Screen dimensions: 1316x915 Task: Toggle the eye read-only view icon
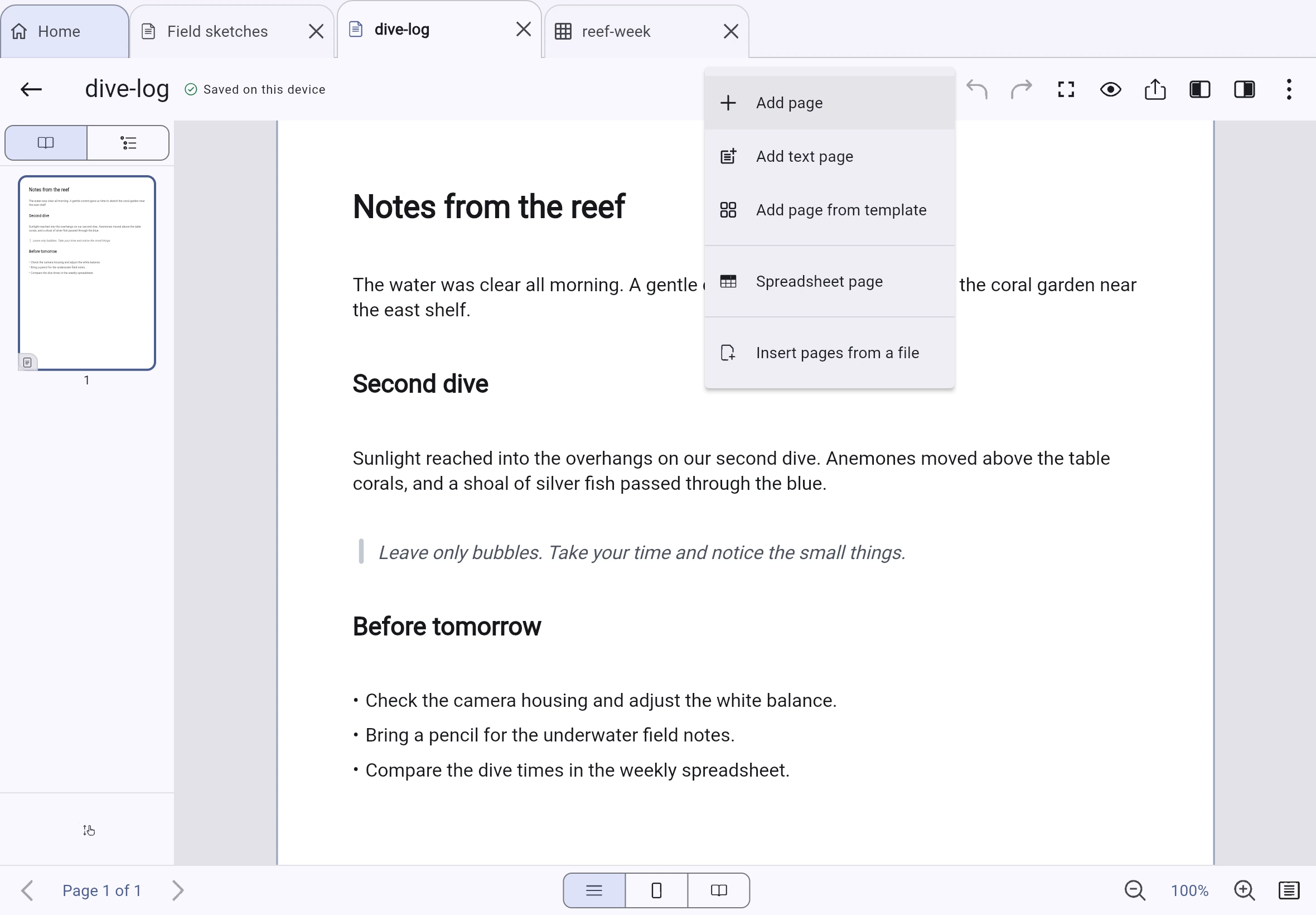(1110, 89)
